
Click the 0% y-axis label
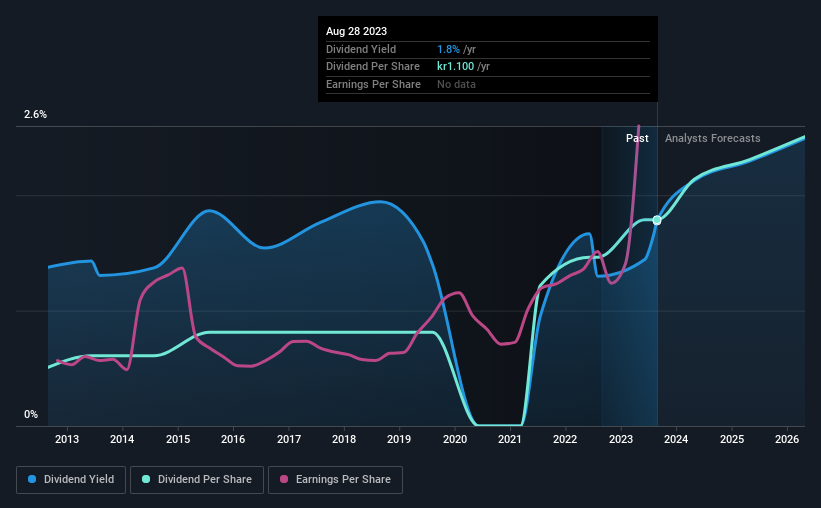pos(31,414)
